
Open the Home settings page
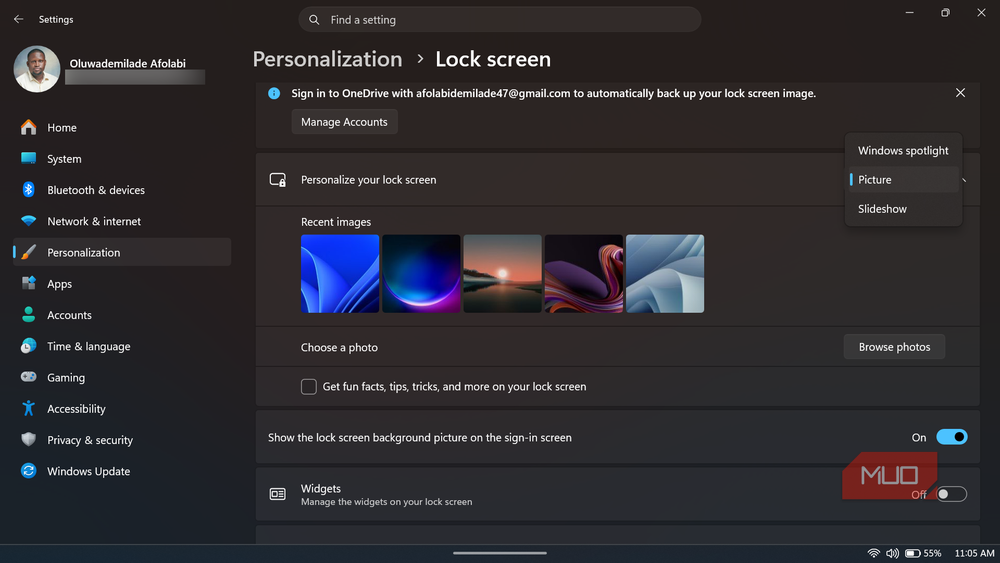122,128
